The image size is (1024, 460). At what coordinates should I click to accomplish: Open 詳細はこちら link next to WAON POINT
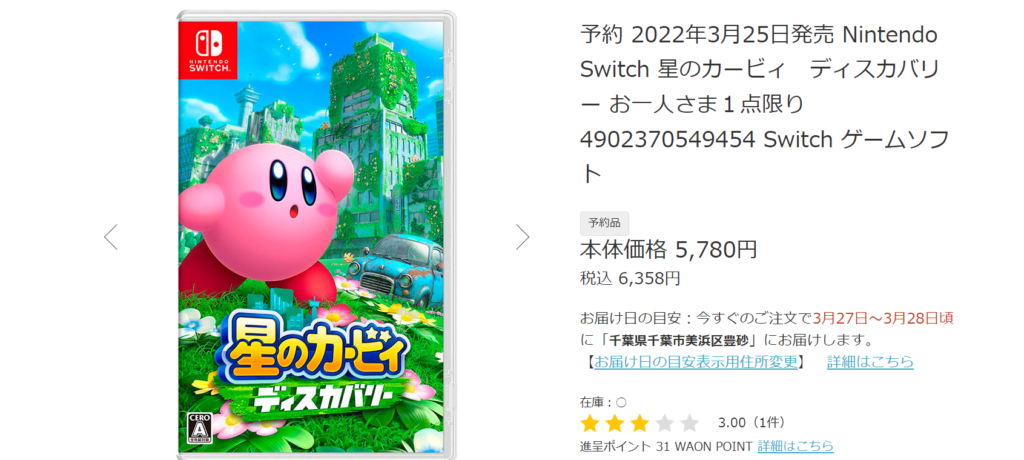tap(795, 446)
